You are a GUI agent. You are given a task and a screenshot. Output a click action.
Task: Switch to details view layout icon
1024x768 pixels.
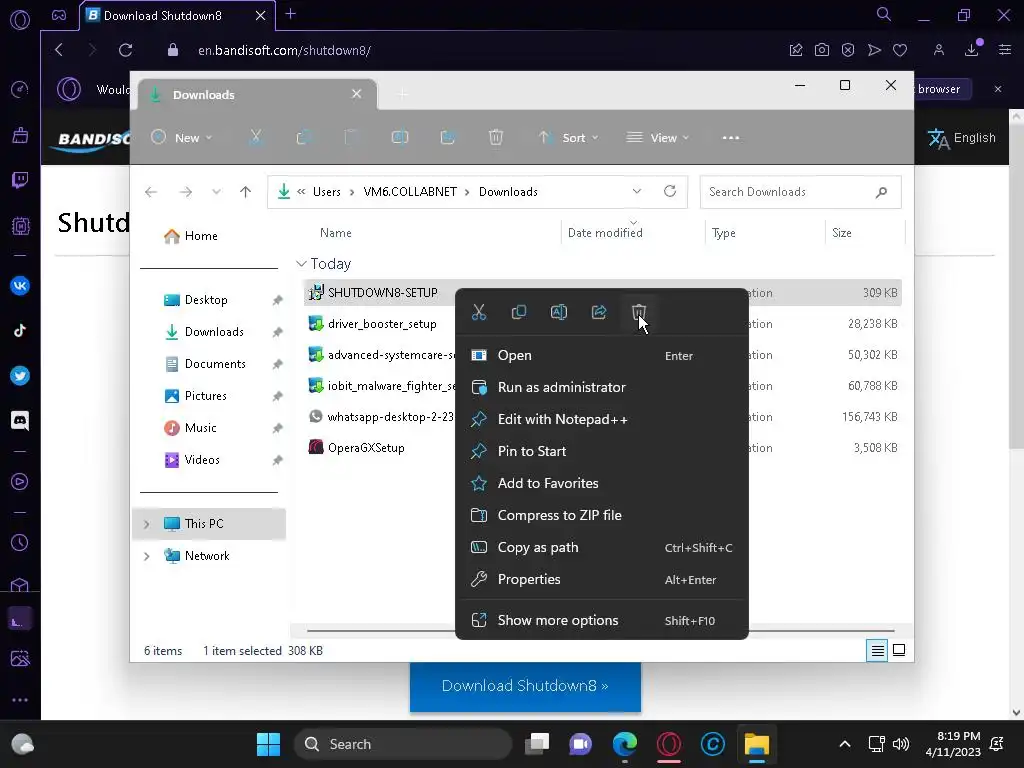click(877, 650)
